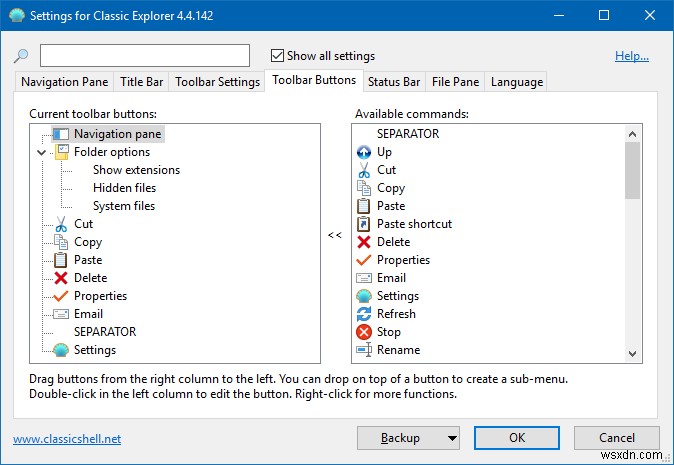
Task: Select the scissors Cut icon in left list
Action: coord(60,224)
